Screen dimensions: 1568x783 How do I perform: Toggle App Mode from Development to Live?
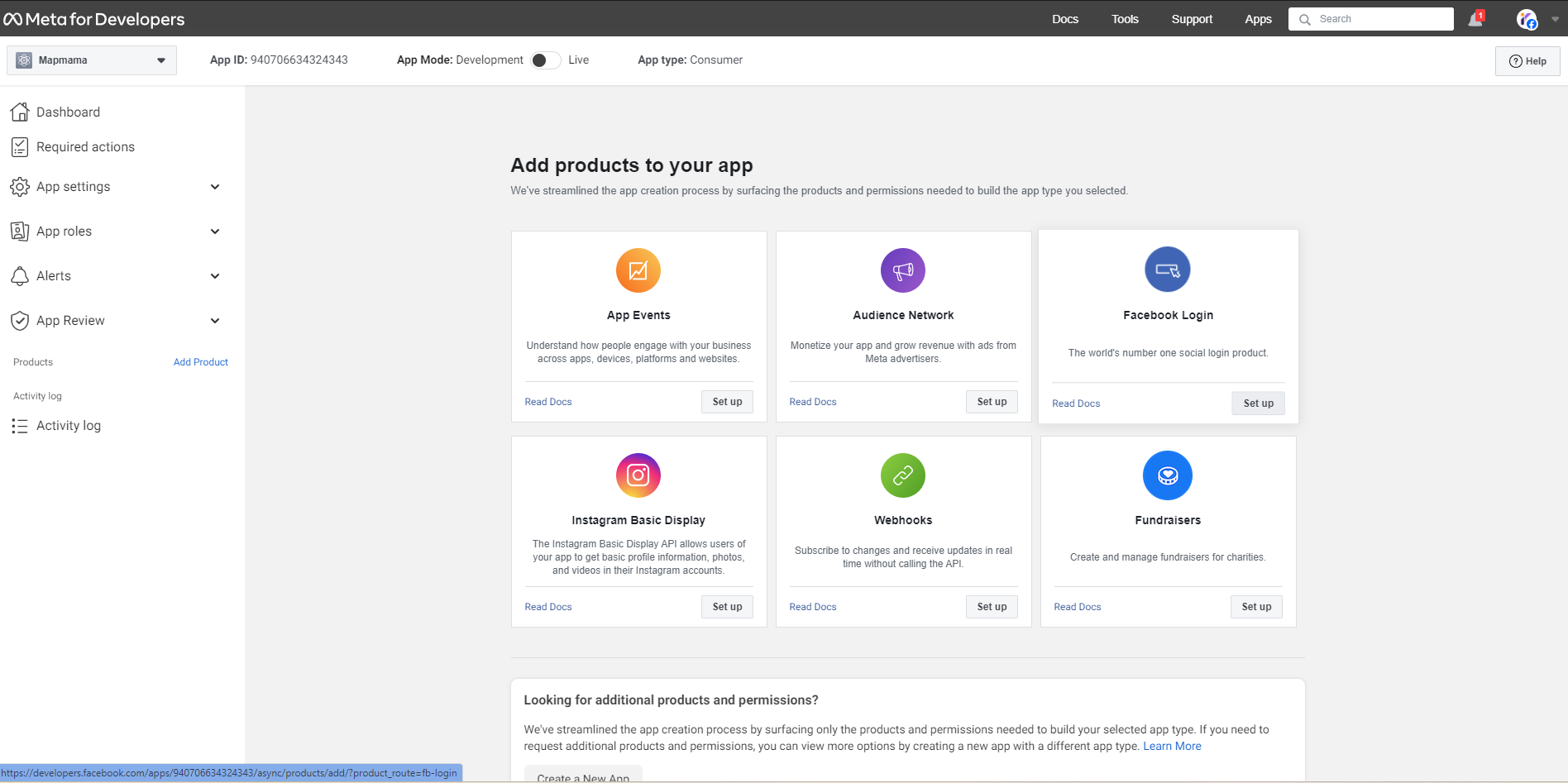tap(546, 60)
